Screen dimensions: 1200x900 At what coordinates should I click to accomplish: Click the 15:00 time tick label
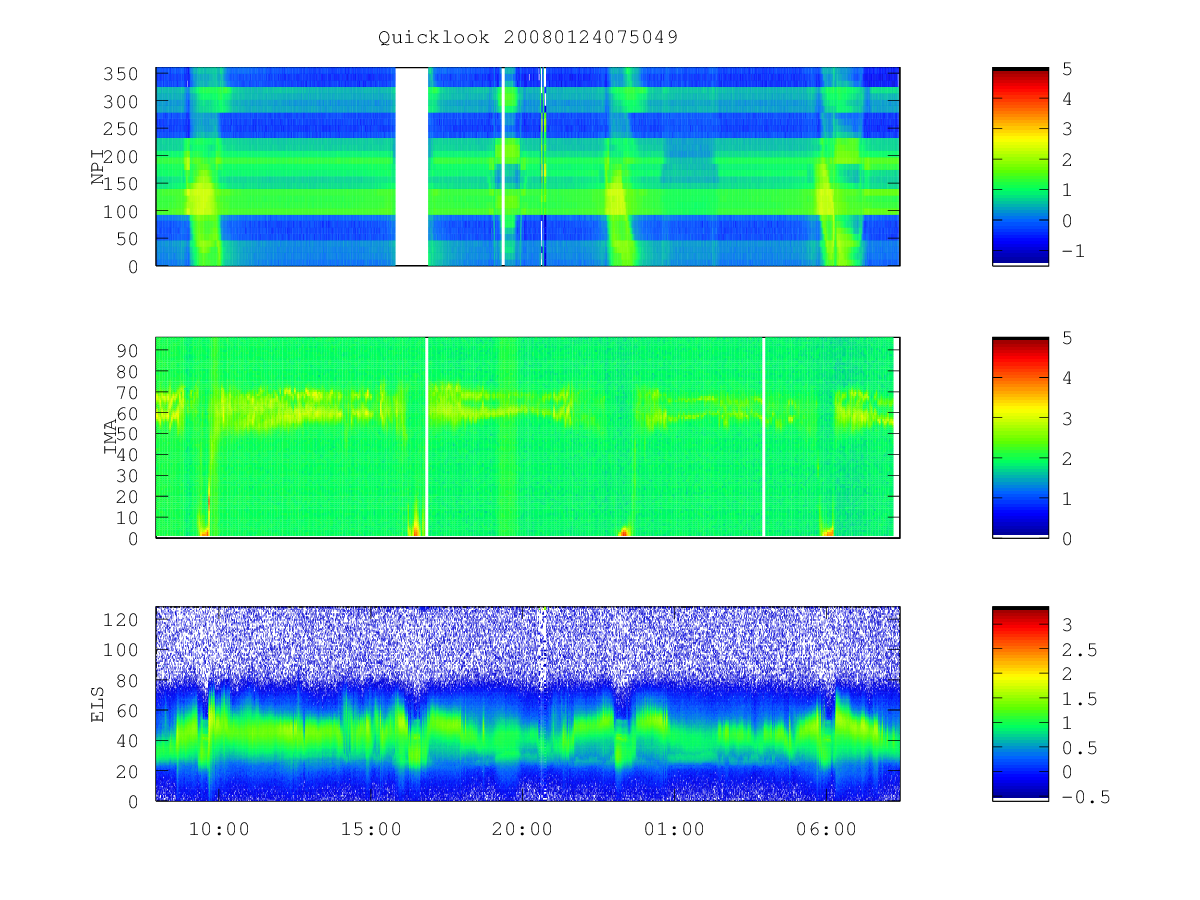(371, 829)
